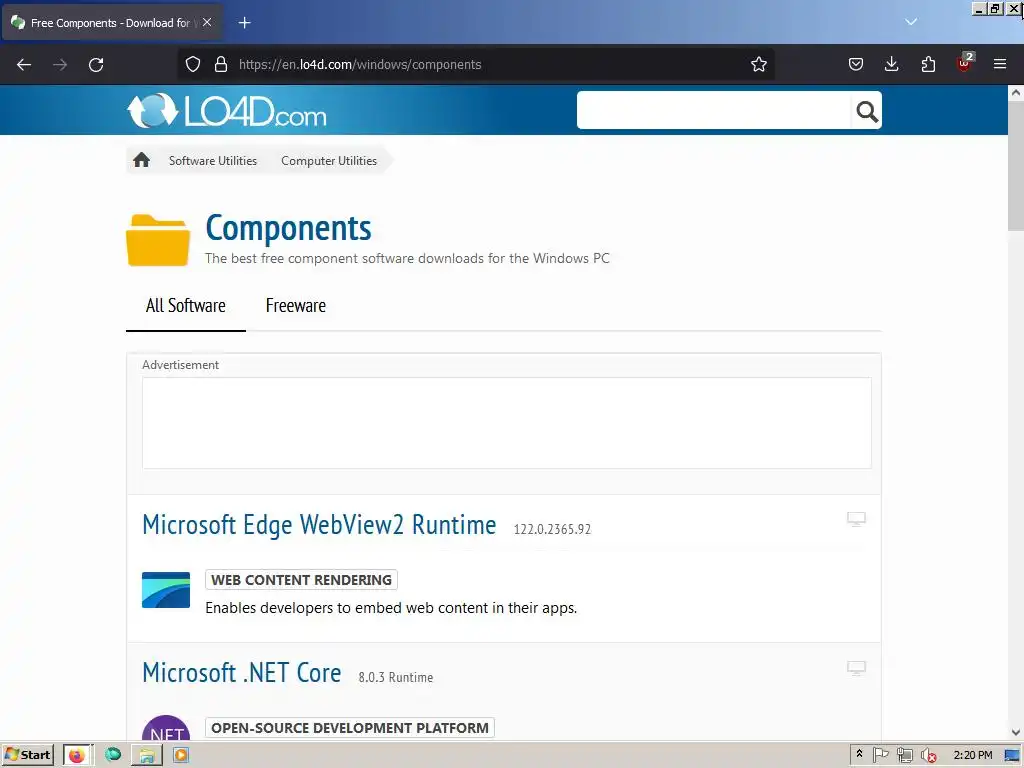This screenshot has width=1024, height=768.
Task: Open the Software Utilities breadcrumb
Action: [213, 161]
